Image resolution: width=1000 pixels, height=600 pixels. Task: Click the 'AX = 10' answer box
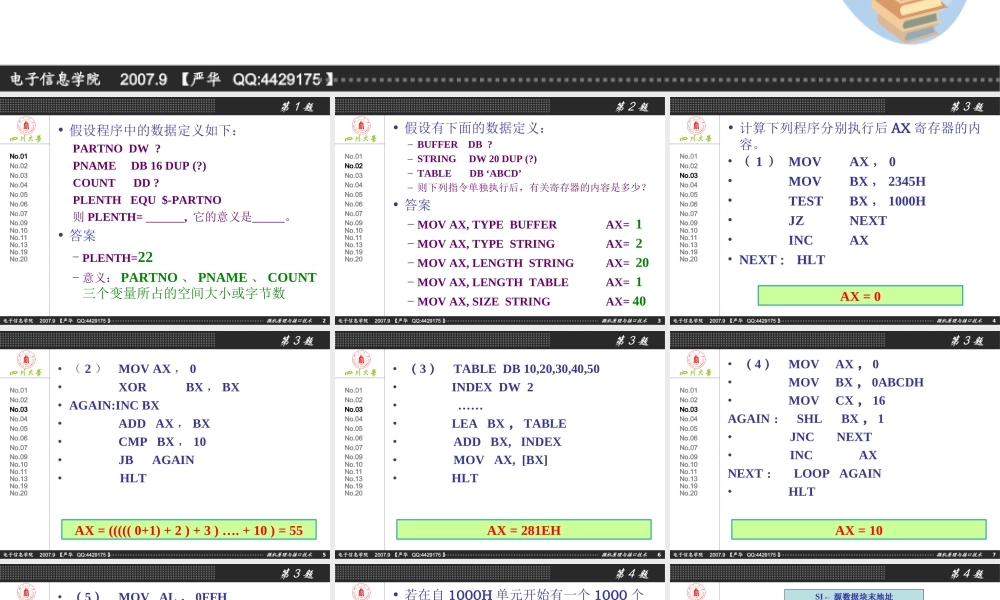(x=859, y=530)
